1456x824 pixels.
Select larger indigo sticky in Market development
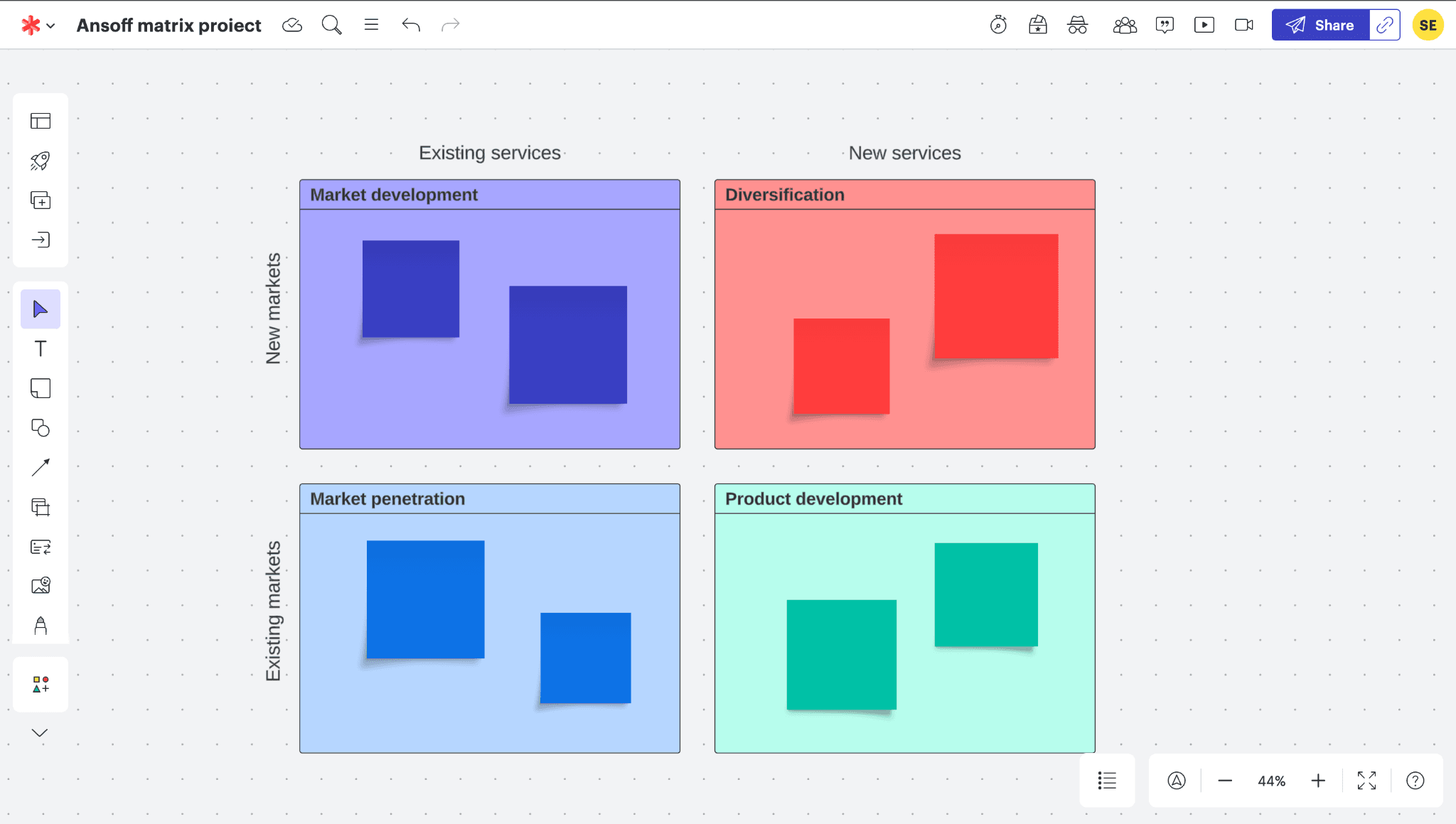point(568,345)
